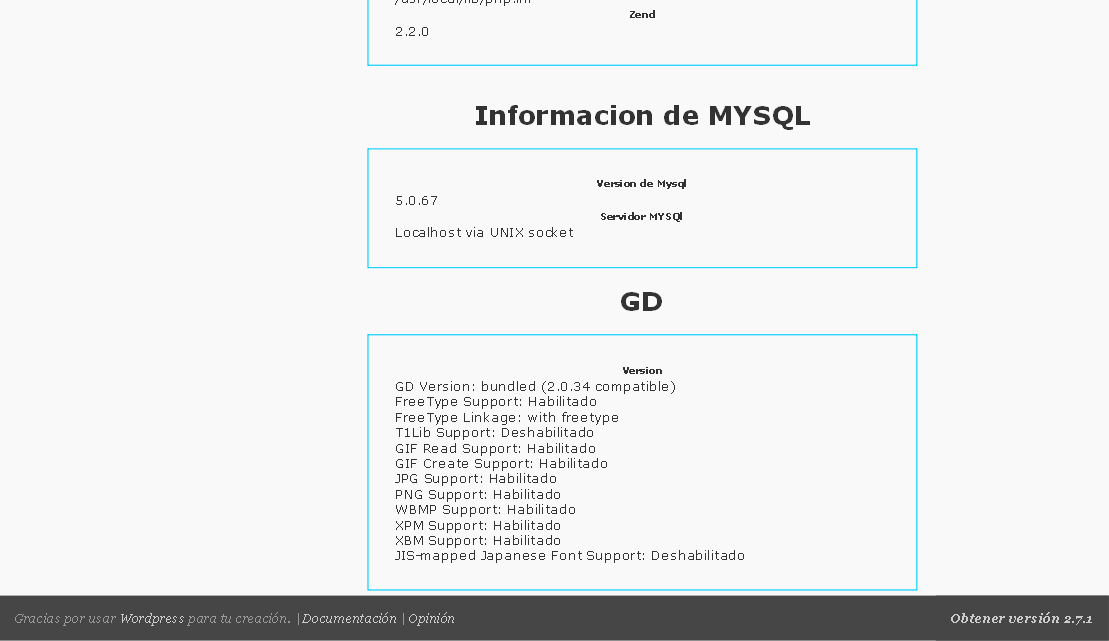
Task: Select 'GIF Create Support: Habilitado' line
Action: [x=501, y=463]
